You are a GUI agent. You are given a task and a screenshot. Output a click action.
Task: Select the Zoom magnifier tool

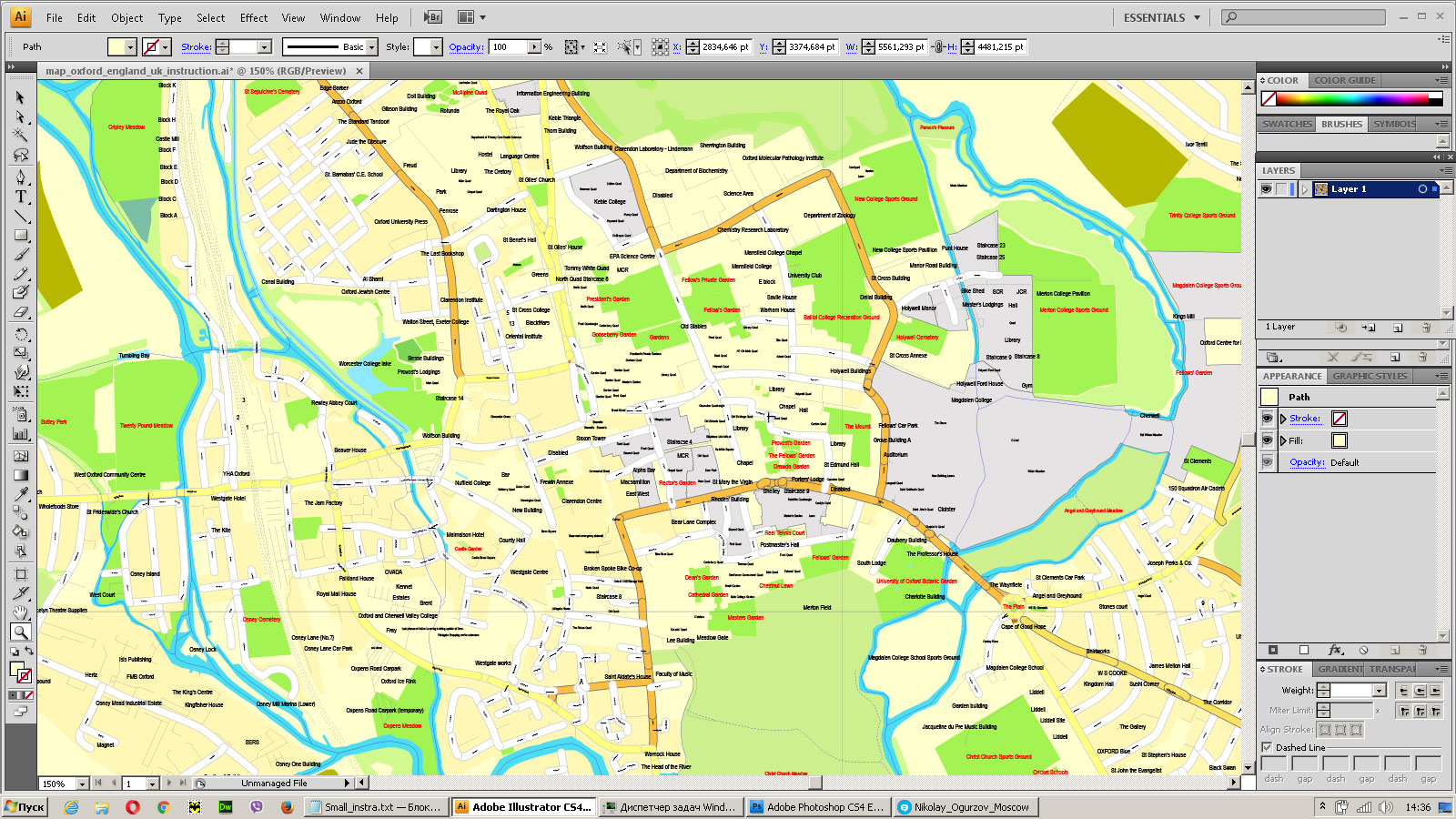click(21, 632)
